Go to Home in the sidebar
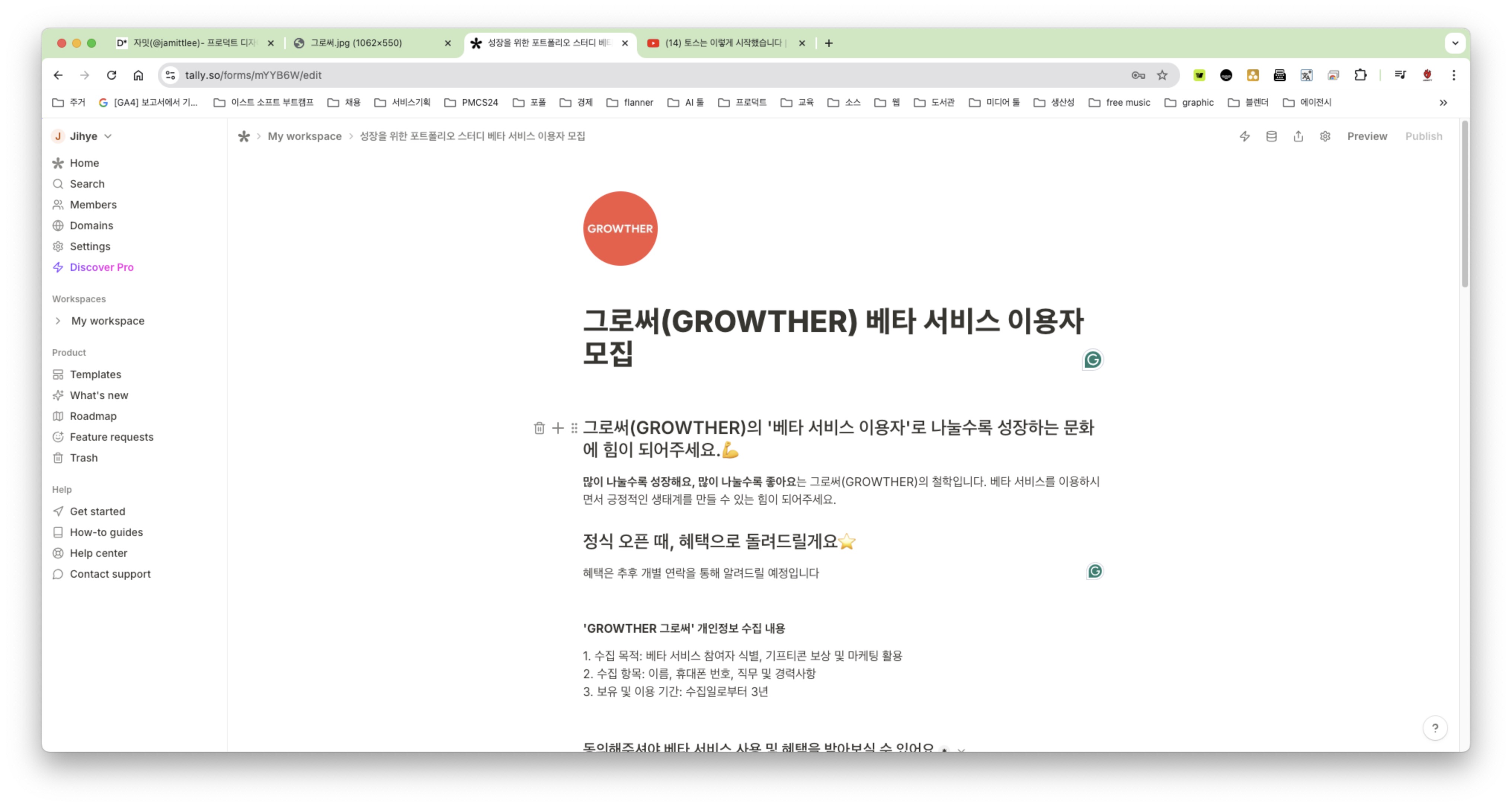Image resolution: width=1512 pixels, height=807 pixels. tap(84, 163)
